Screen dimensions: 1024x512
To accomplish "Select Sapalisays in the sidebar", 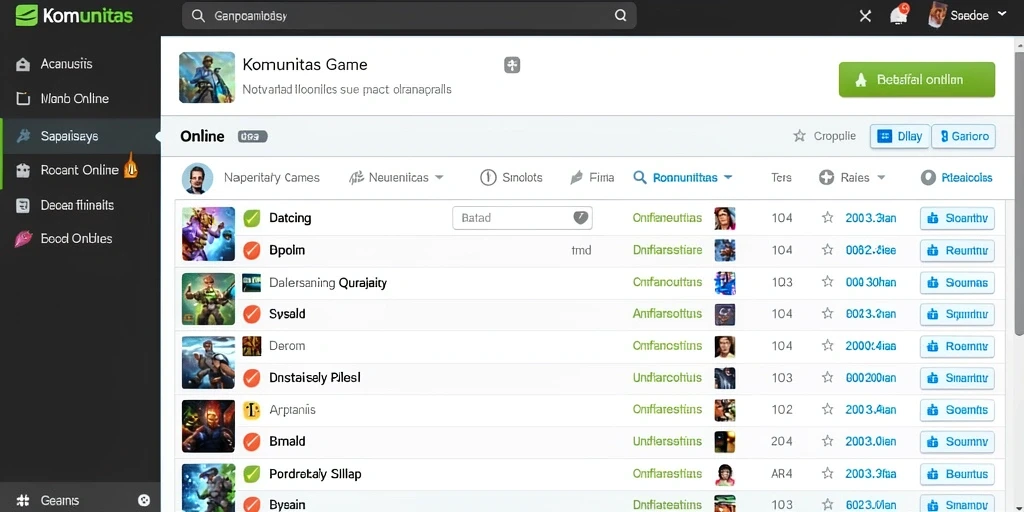I will (x=80, y=136).
